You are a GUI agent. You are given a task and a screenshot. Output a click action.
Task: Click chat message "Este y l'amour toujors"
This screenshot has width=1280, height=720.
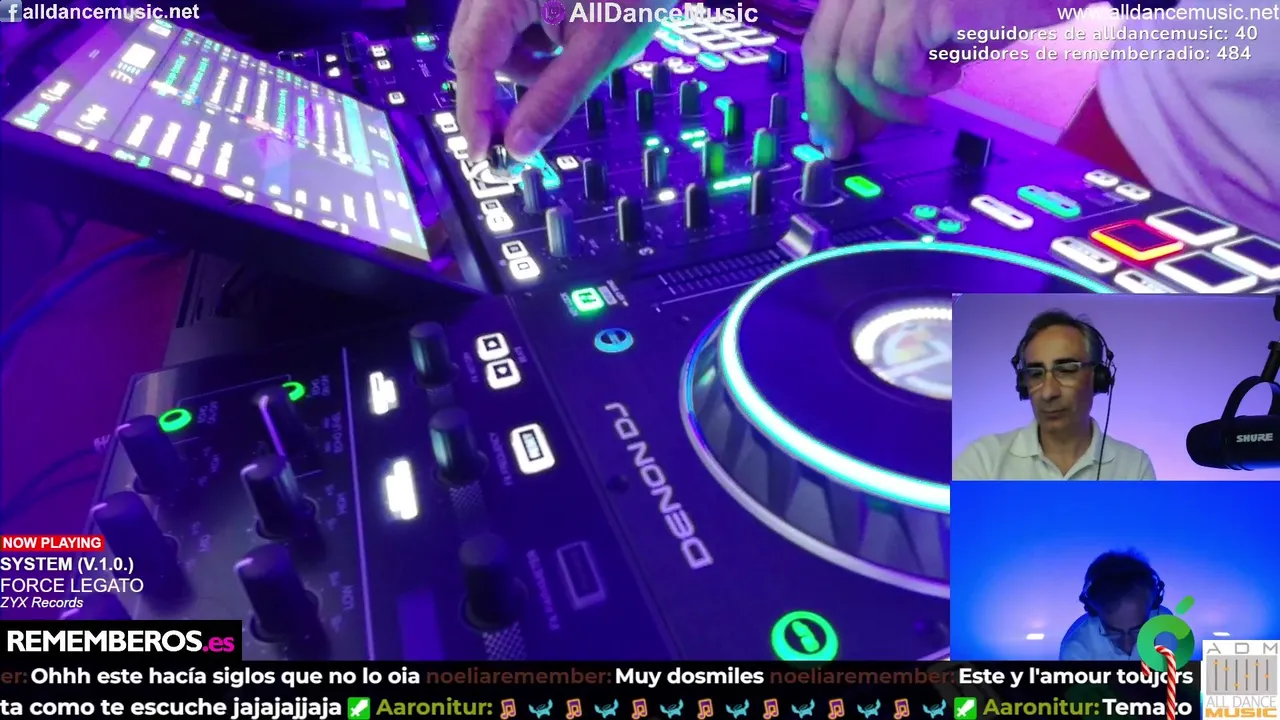1075,677
